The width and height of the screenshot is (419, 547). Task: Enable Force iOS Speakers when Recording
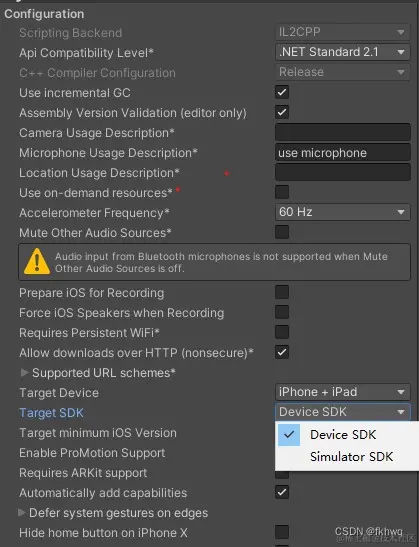click(x=282, y=312)
